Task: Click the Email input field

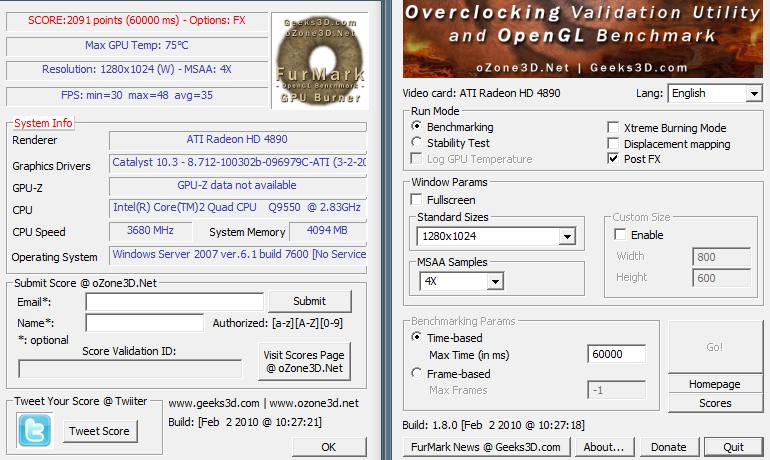Action: [x=174, y=301]
